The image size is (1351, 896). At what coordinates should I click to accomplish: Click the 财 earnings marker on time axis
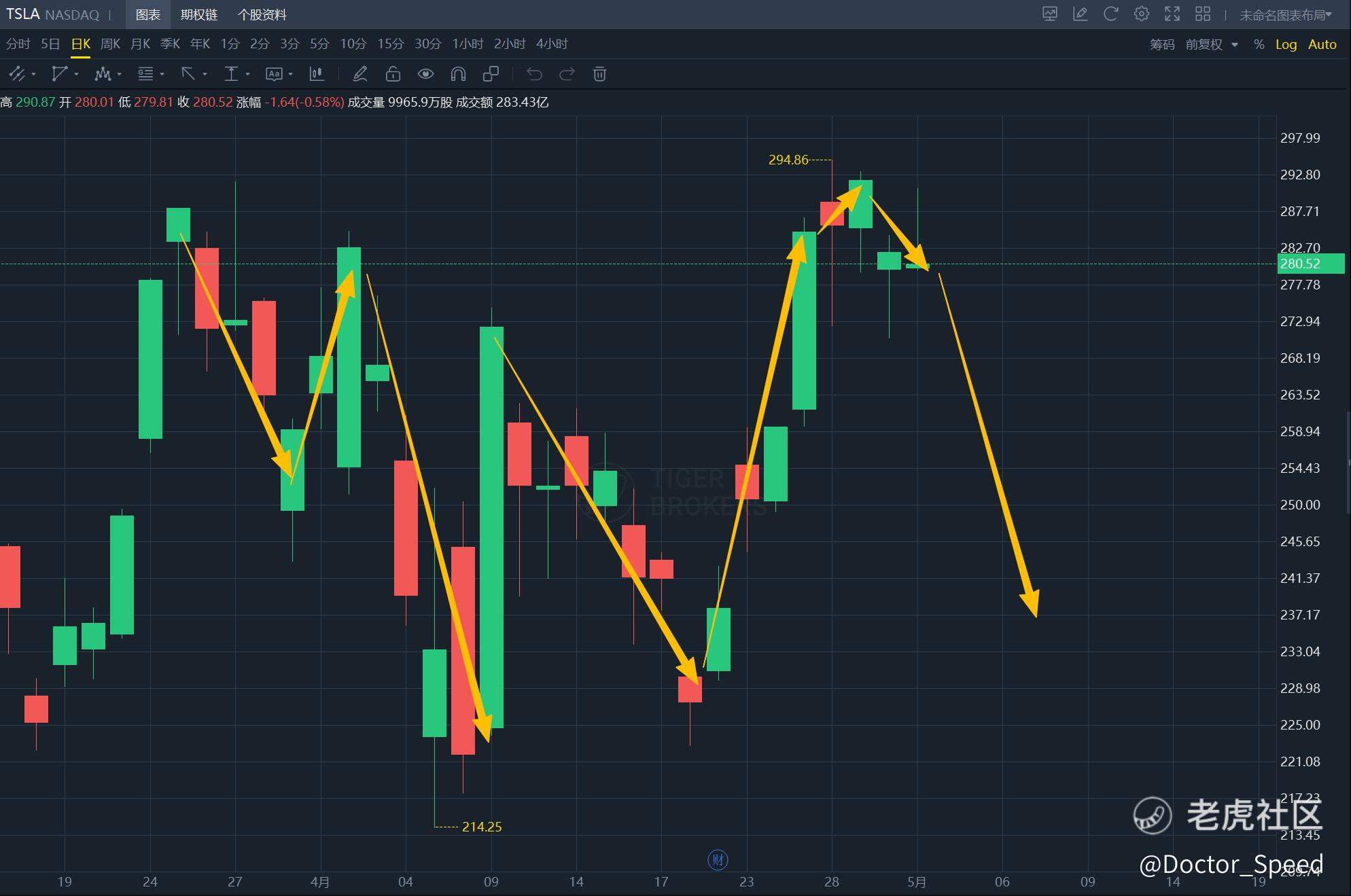[x=718, y=859]
